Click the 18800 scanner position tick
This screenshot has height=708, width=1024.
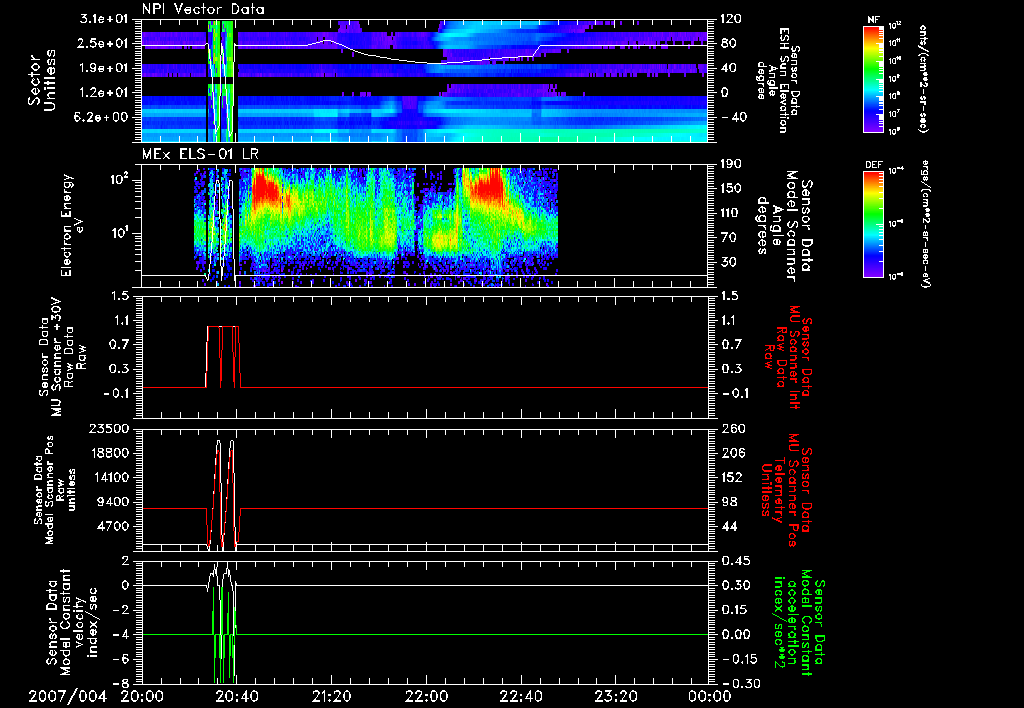point(110,453)
